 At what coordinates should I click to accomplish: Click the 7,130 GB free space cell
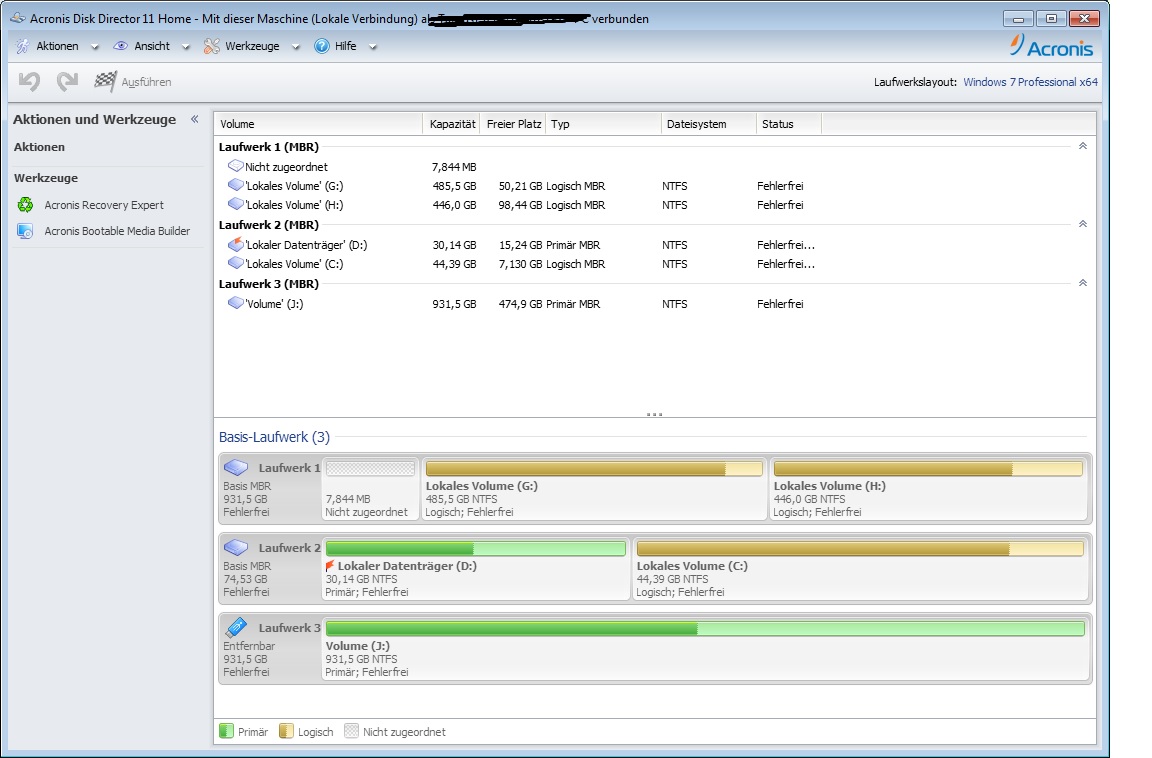click(520, 264)
